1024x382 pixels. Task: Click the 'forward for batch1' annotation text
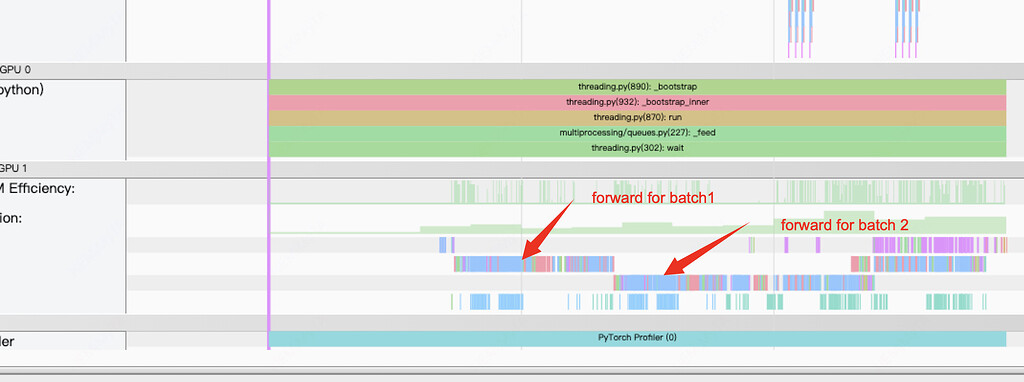652,198
